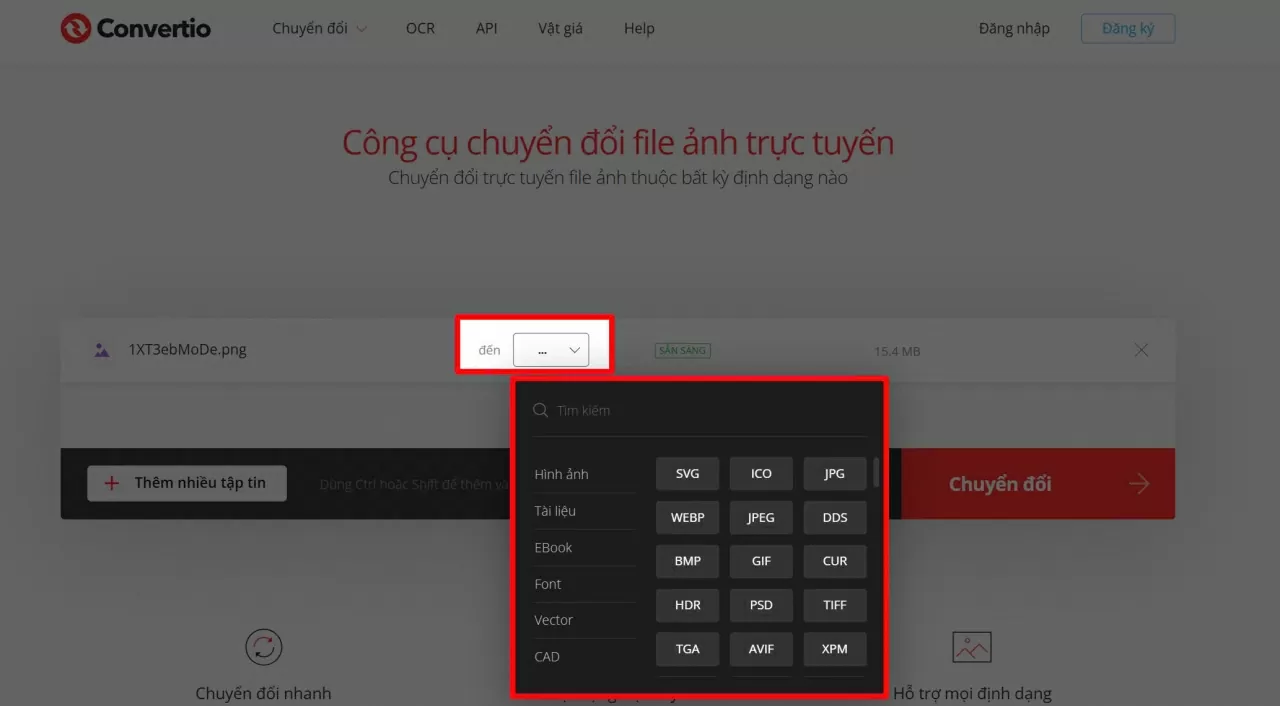This screenshot has height=706, width=1280.
Task: Click the Đăng ký button
Action: click(x=1128, y=28)
